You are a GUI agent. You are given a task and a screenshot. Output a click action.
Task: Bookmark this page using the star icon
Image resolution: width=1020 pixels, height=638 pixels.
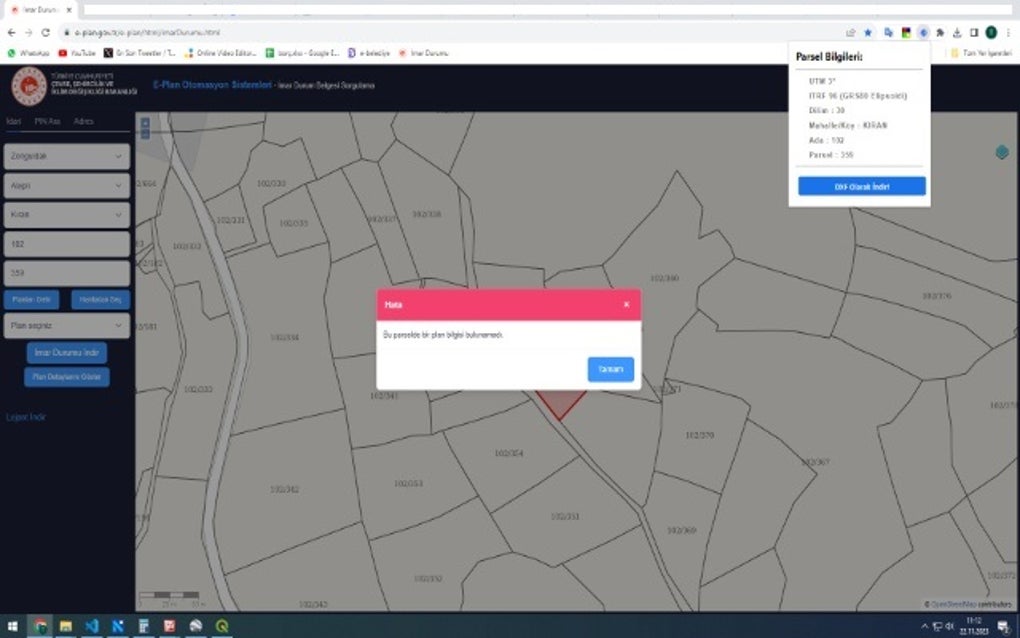pyautogui.click(x=868, y=31)
